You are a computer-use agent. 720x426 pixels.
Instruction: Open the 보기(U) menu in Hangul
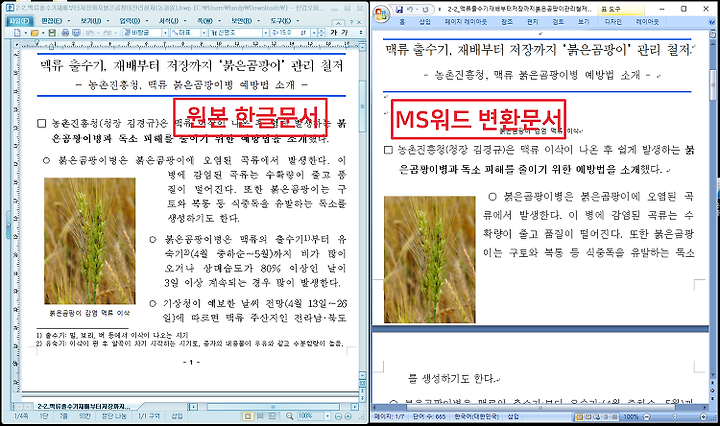click(90, 21)
